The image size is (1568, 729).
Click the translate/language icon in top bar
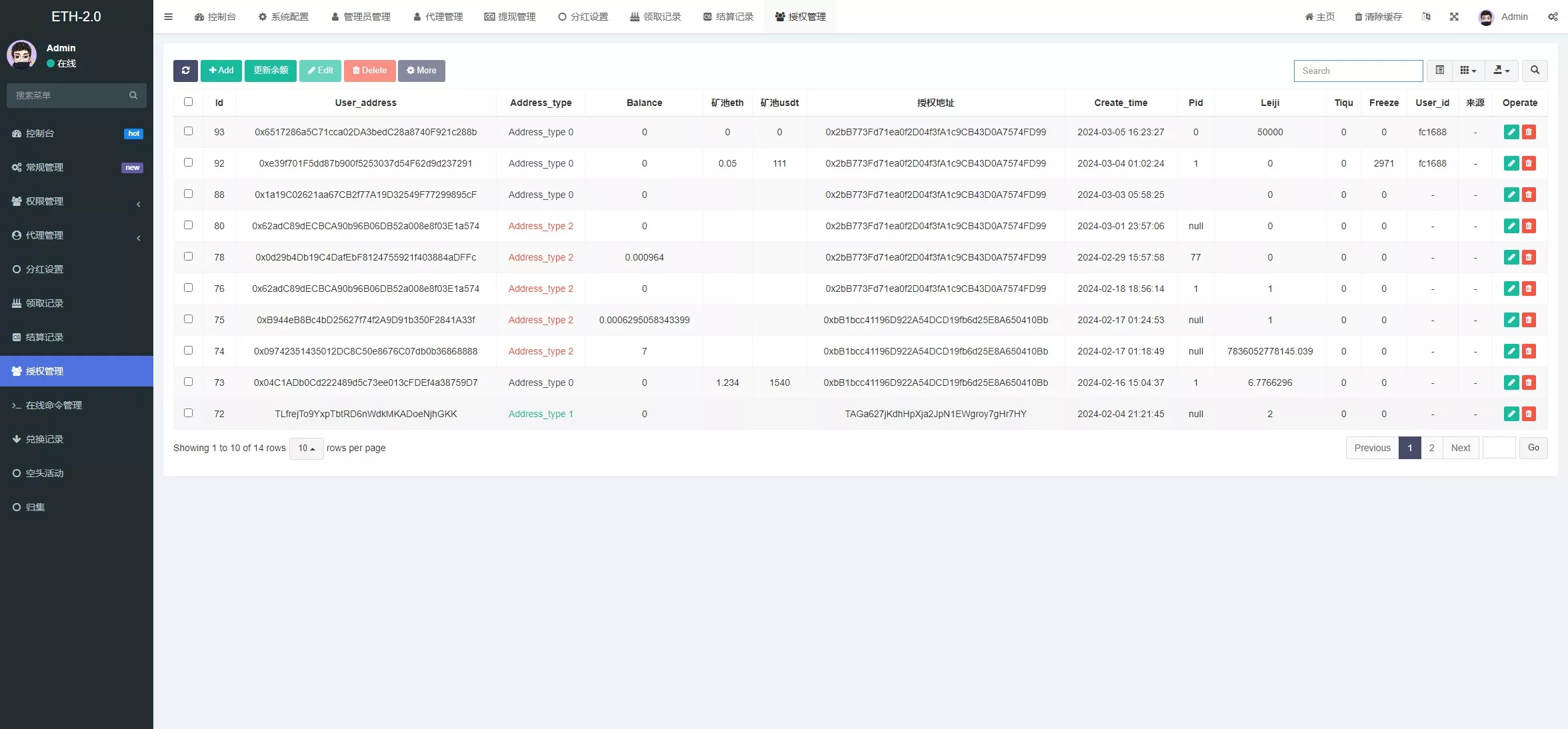(x=1427, y=17)
